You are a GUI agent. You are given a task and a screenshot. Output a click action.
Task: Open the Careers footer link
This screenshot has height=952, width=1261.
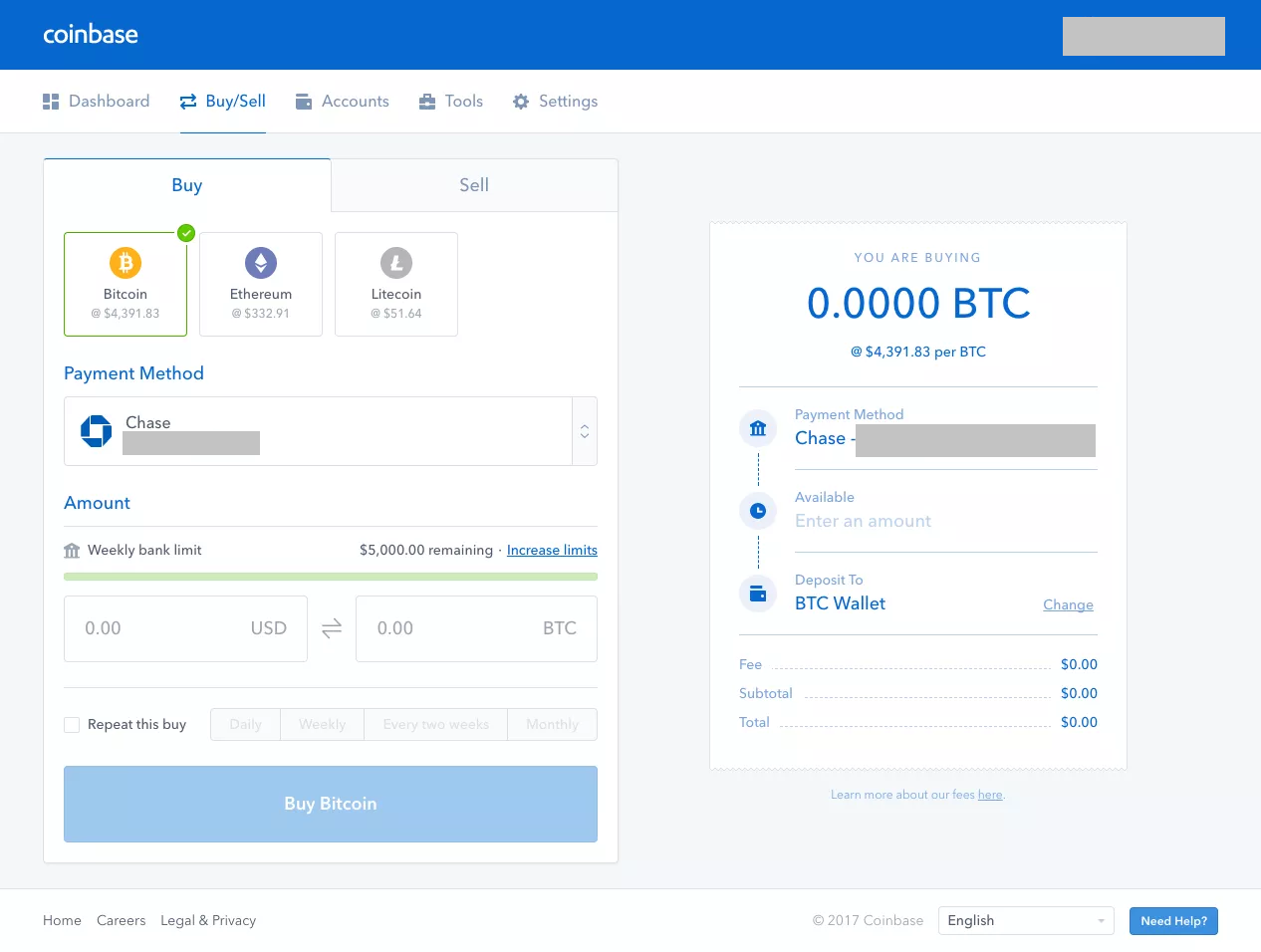click(122, 920)
